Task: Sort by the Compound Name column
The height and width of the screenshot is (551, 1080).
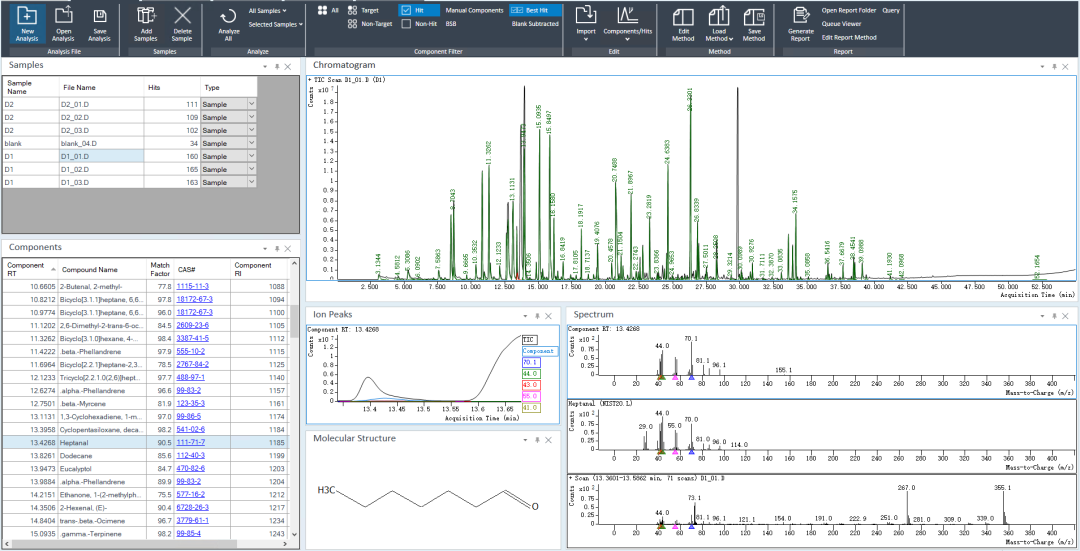Action: pyautogui.click(x=103, y=269)
